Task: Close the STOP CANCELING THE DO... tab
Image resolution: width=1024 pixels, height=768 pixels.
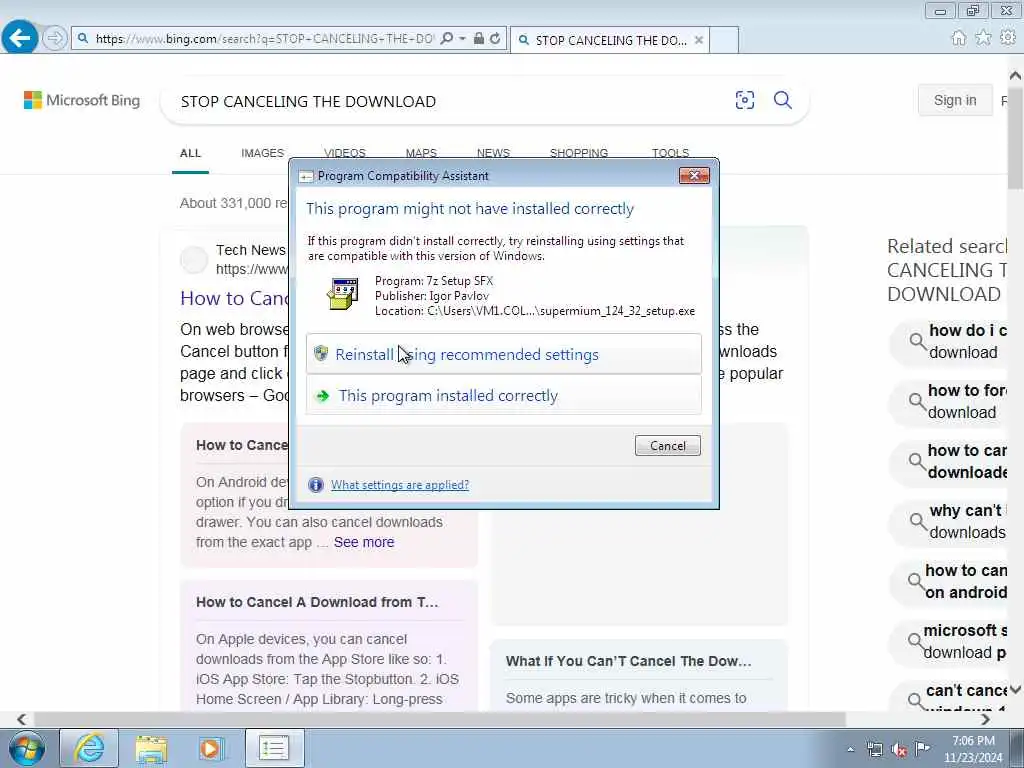Action: 699,40
